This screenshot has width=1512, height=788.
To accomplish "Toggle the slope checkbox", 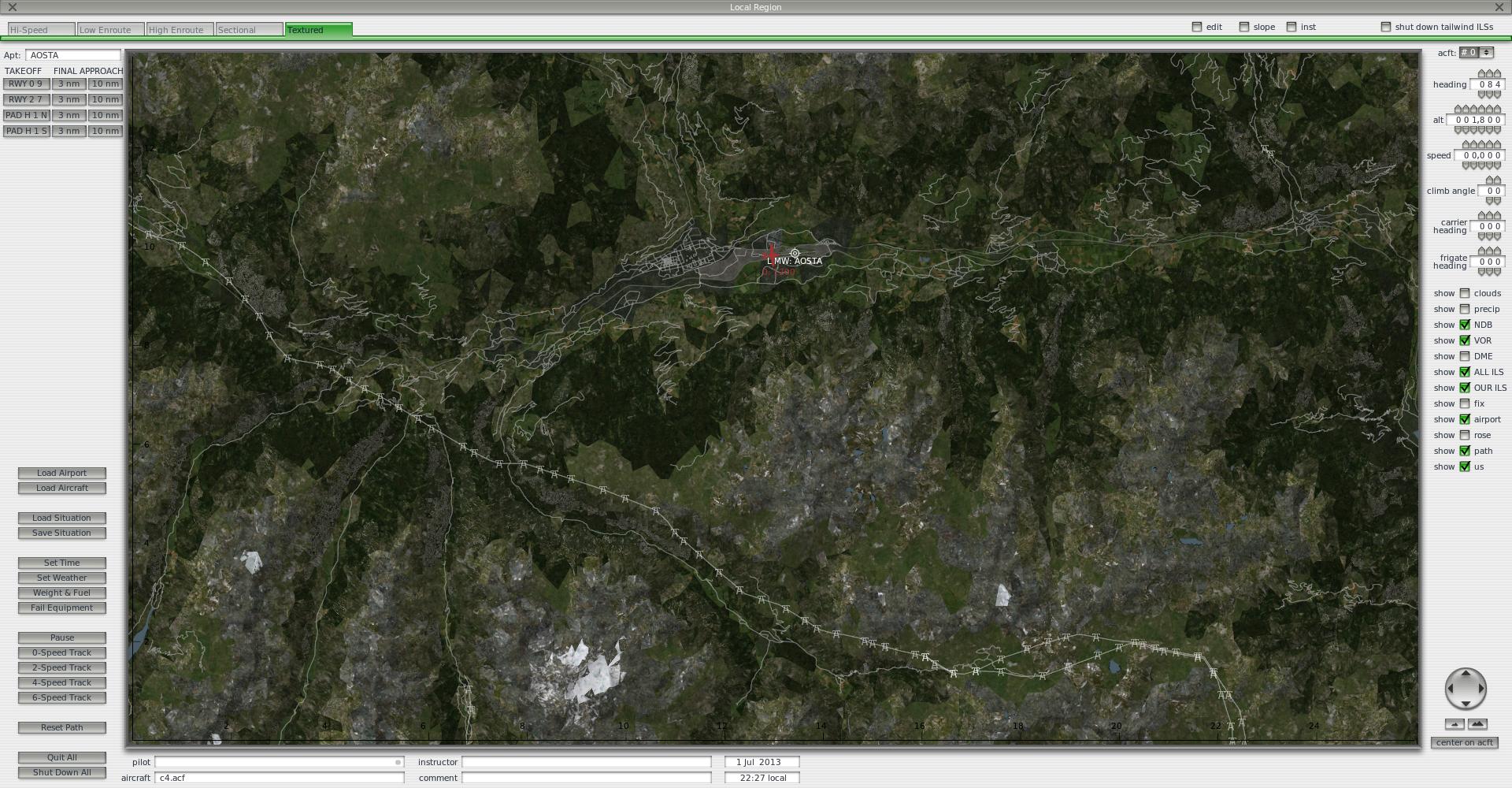I will pyautogui.click(x=1244, y=27).
